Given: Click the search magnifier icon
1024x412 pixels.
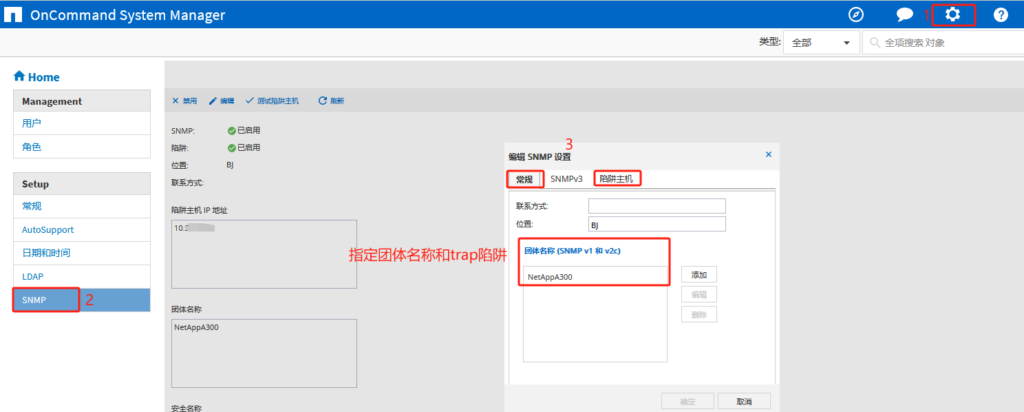Looking at the screenshot, I should pos(874,43).
